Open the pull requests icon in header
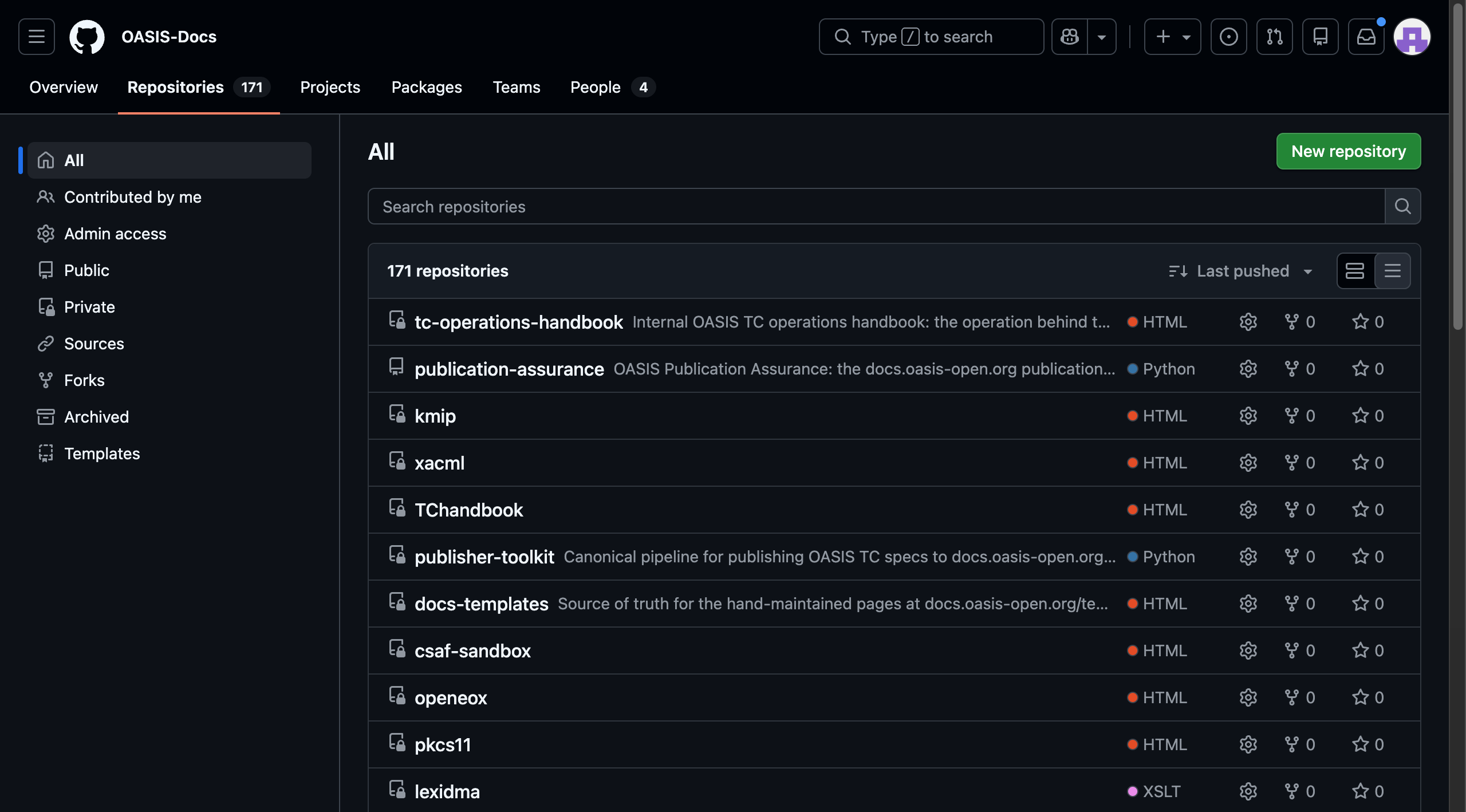The height and width of the screenshot is (812, 1466). [1274, 37]
